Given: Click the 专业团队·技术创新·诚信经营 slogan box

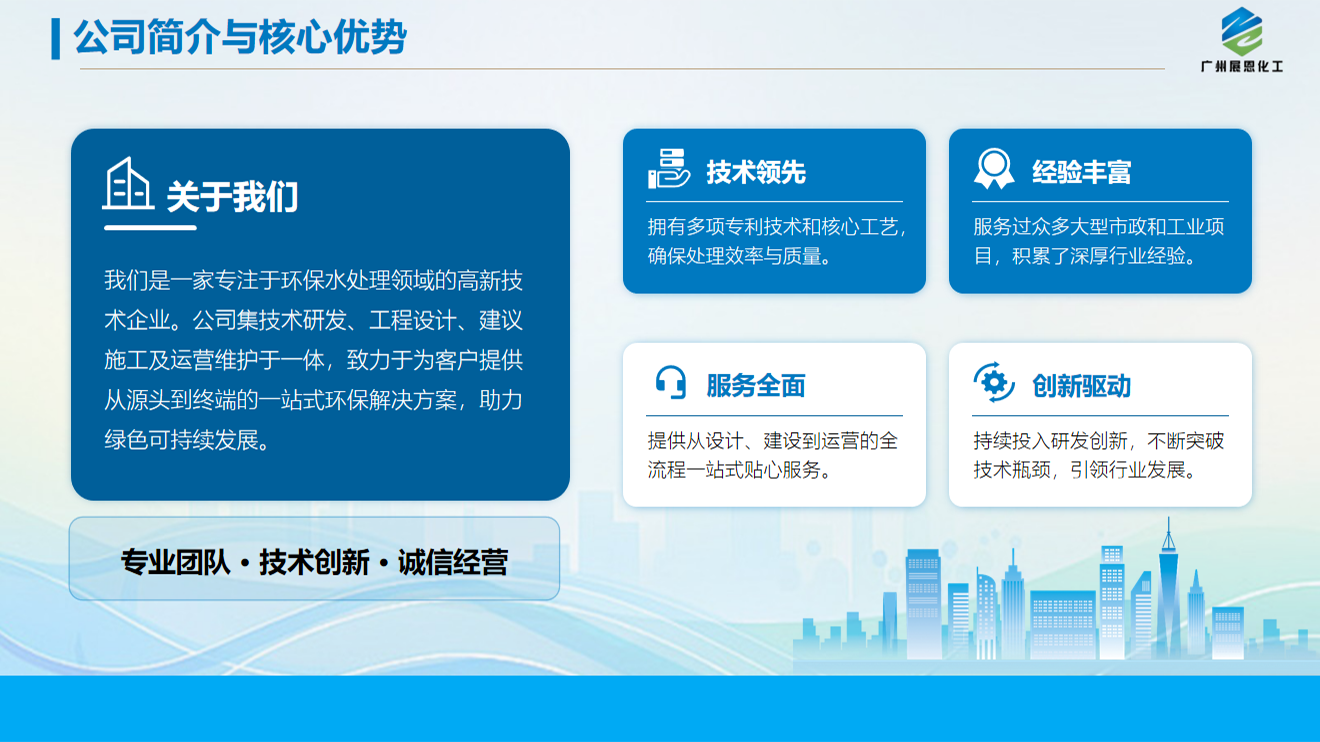Looking at the screenshot, I should click(x=314, y=561).
